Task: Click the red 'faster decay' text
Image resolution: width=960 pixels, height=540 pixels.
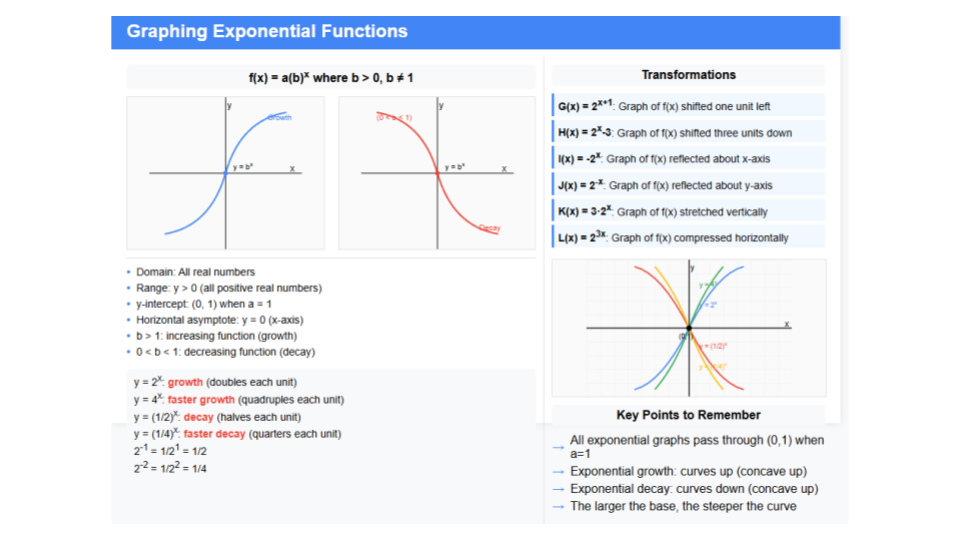Action: [x=214, y=434]
